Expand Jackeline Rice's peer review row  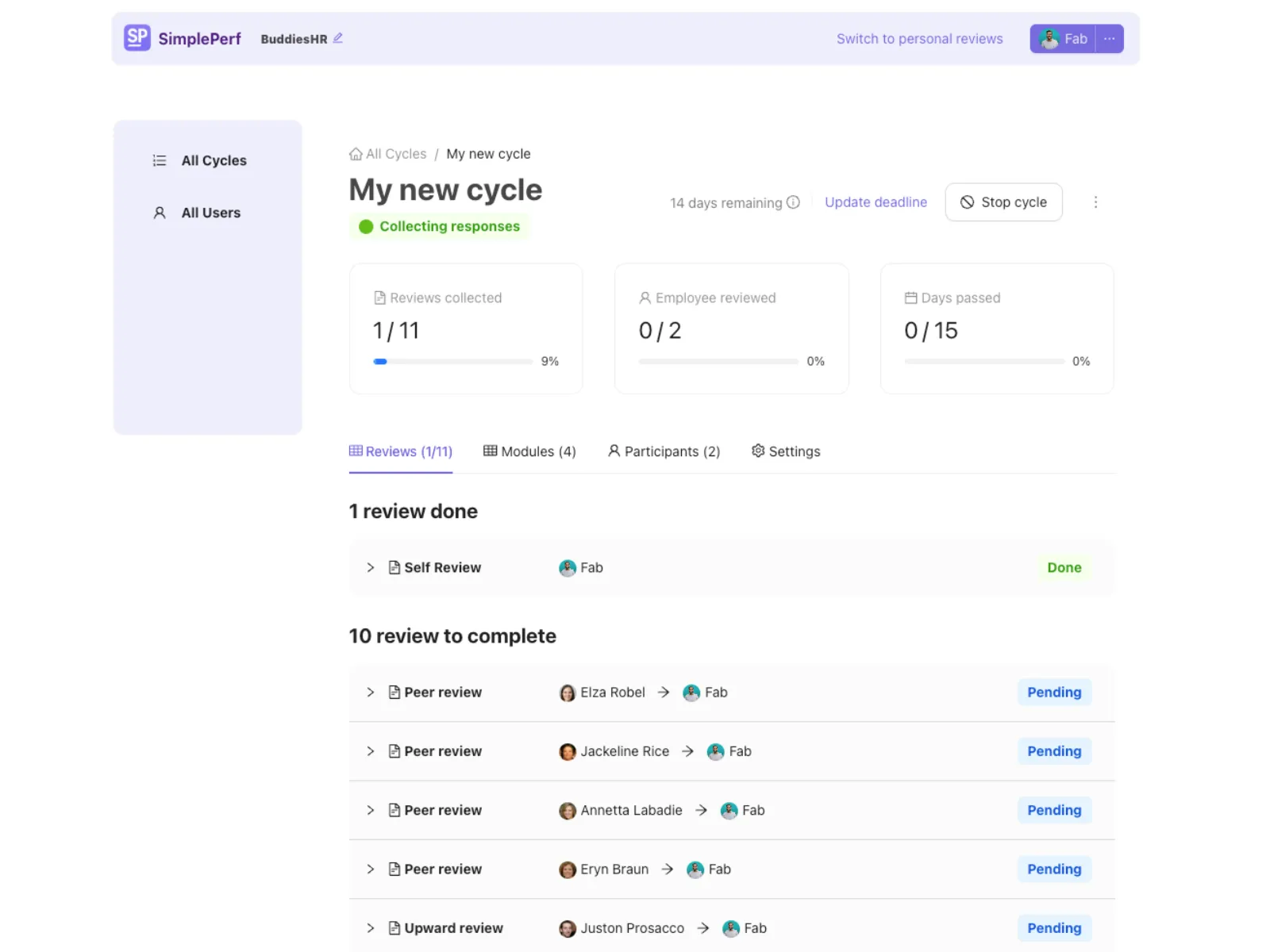[x=370, y=751]
